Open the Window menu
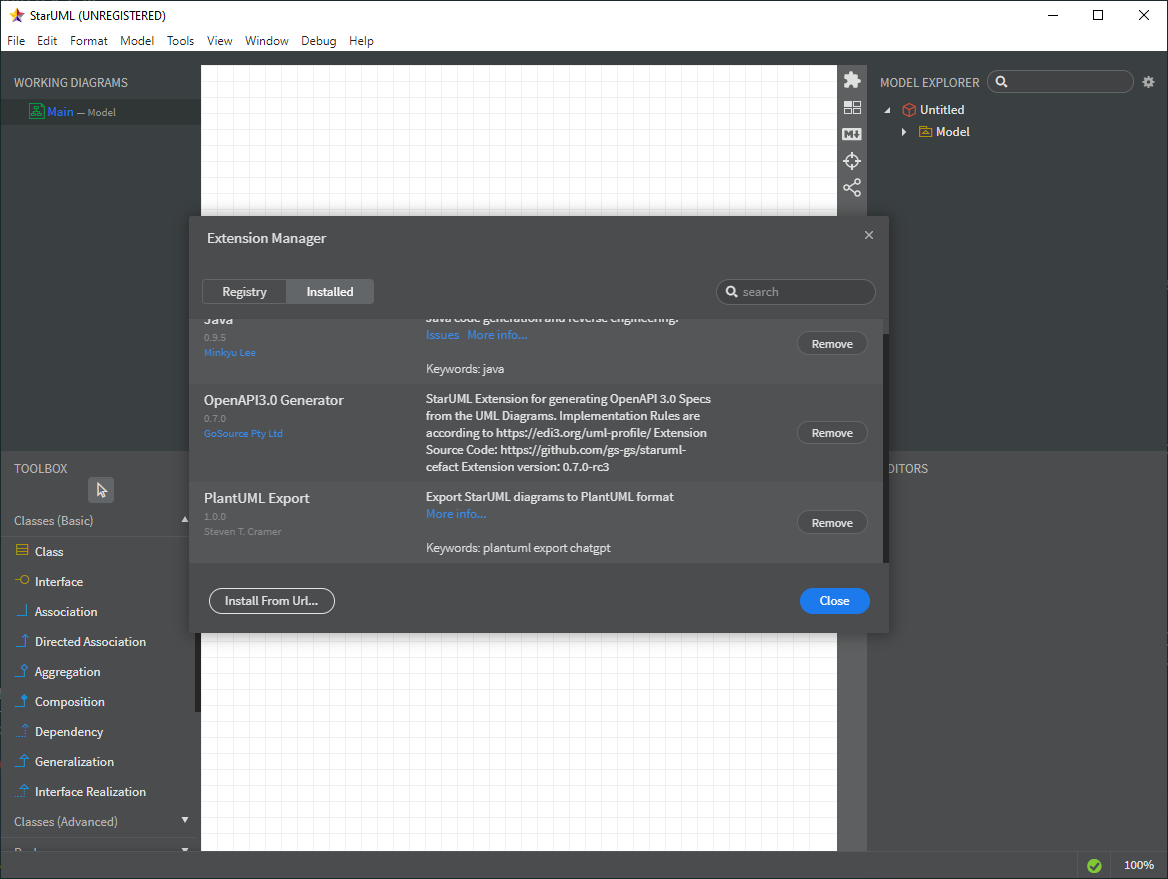1168x879 pixels. (267, 41)
